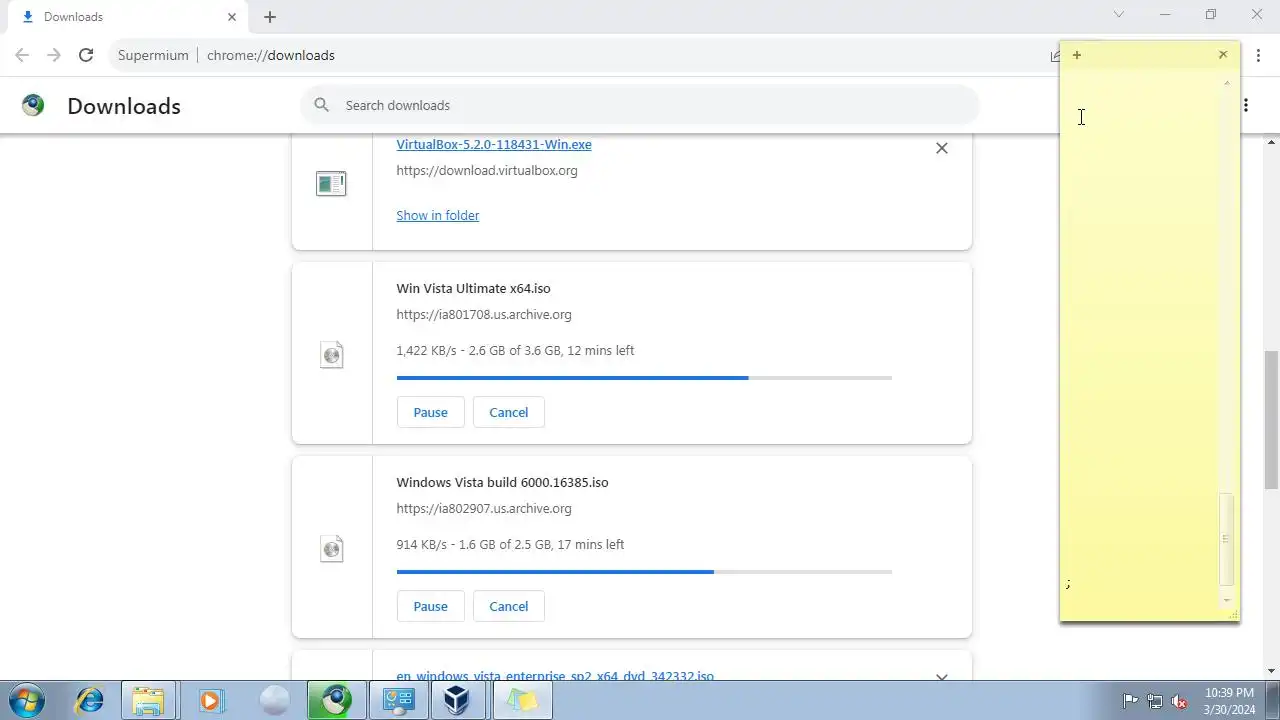The image size is (1280, 720).
Task: Click the Windows Vista build 6000.16385.iso filename
Action: pyautogui.click(x=502, y=482)
